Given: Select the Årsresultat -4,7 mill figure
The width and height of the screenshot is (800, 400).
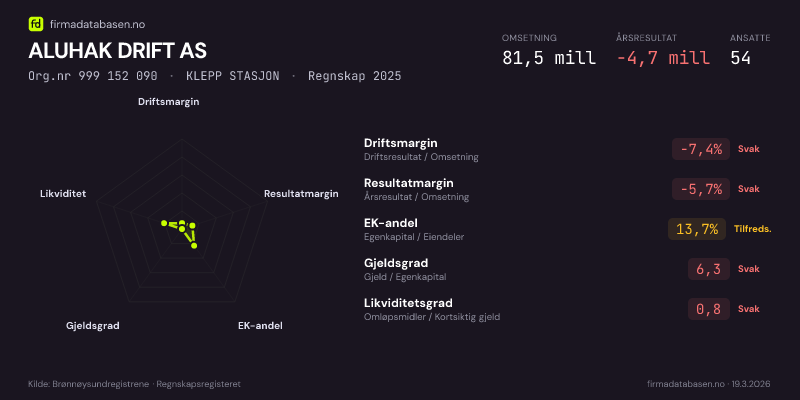Looking at the screenshot, I should coord(662,58).
